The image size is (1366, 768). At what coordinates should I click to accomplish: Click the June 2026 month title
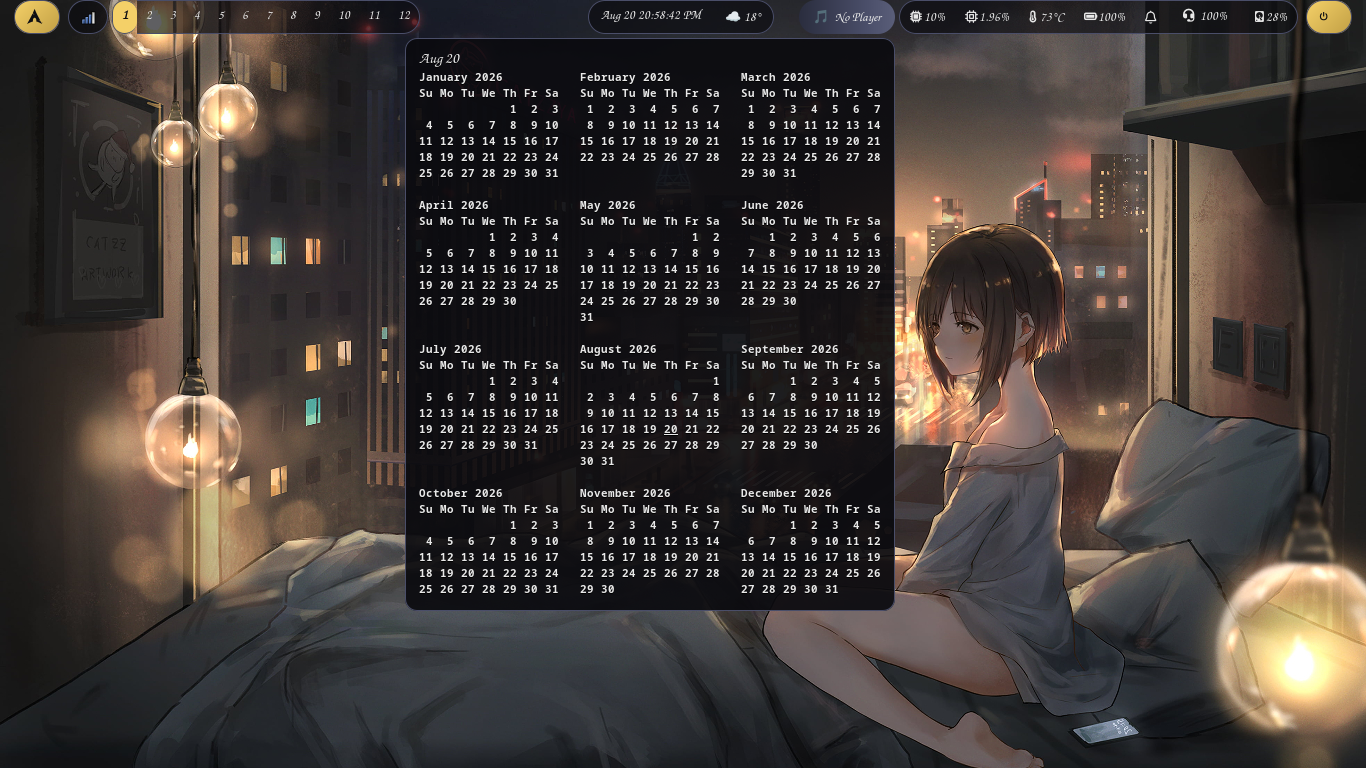point(772,205)
